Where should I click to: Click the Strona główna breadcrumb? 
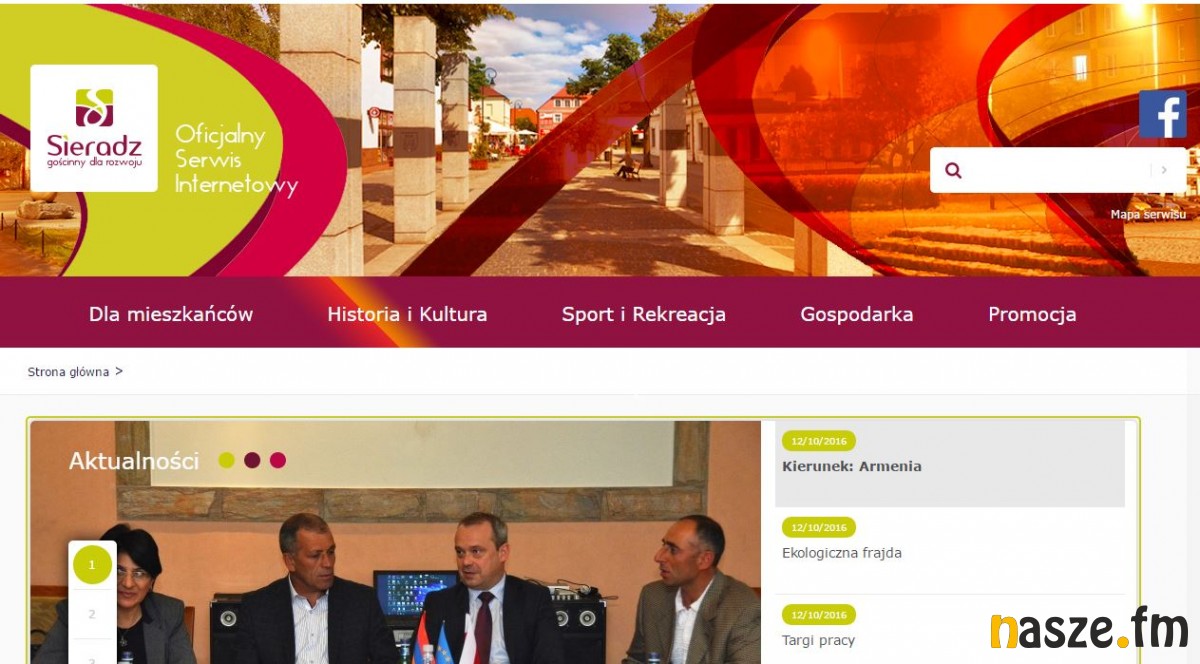pyautogui.click(x=68, y=372)
